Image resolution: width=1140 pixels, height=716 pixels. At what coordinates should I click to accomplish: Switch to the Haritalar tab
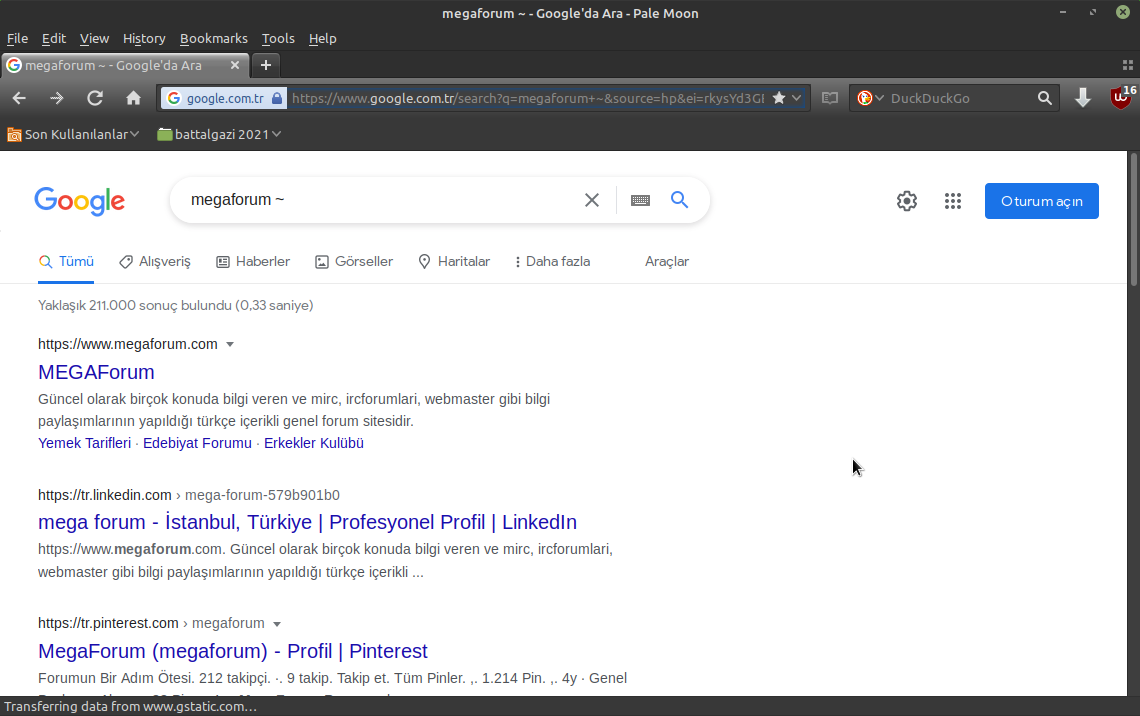(x=454, y=262)
